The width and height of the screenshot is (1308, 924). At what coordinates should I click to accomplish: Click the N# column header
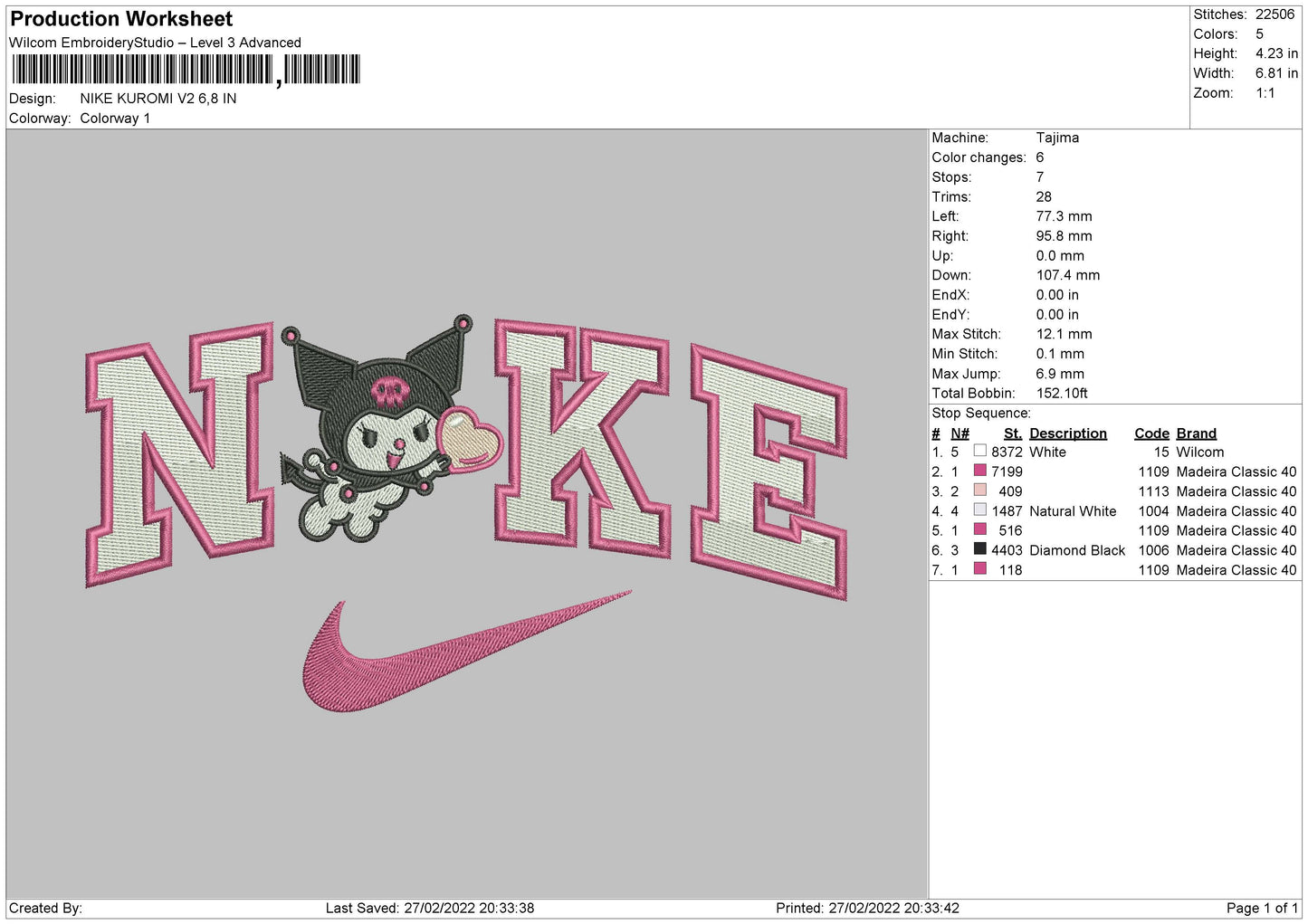pos(960,433)
